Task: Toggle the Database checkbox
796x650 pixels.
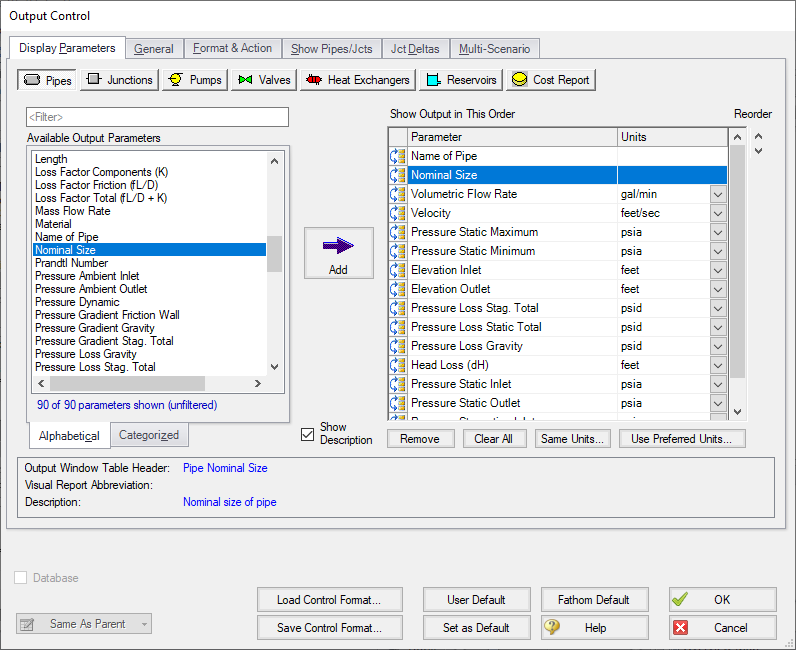Action: coord(21,578)
